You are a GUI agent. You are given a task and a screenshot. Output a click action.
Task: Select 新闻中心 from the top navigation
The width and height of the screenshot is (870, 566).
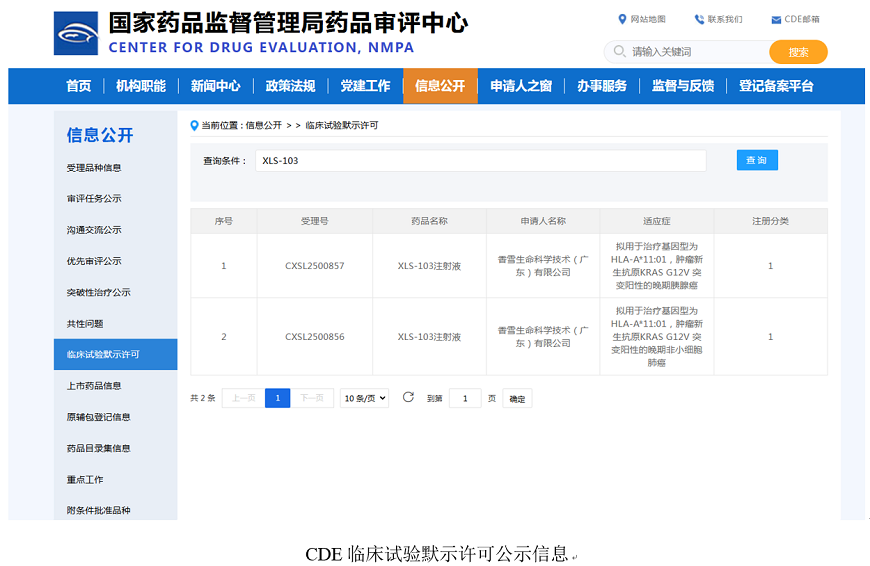215,86
